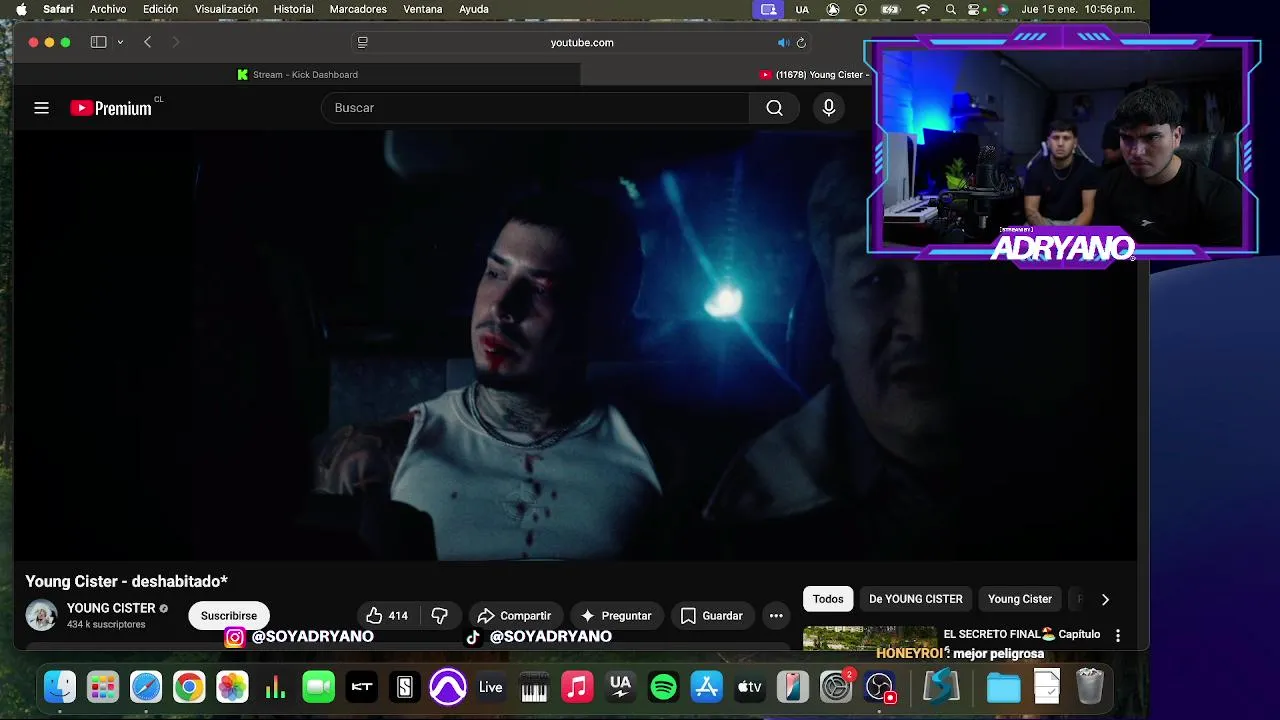This screenshot has width=1280, height=720.
Task: Dislike the deshabitado video
Action: tap(439, 616)
